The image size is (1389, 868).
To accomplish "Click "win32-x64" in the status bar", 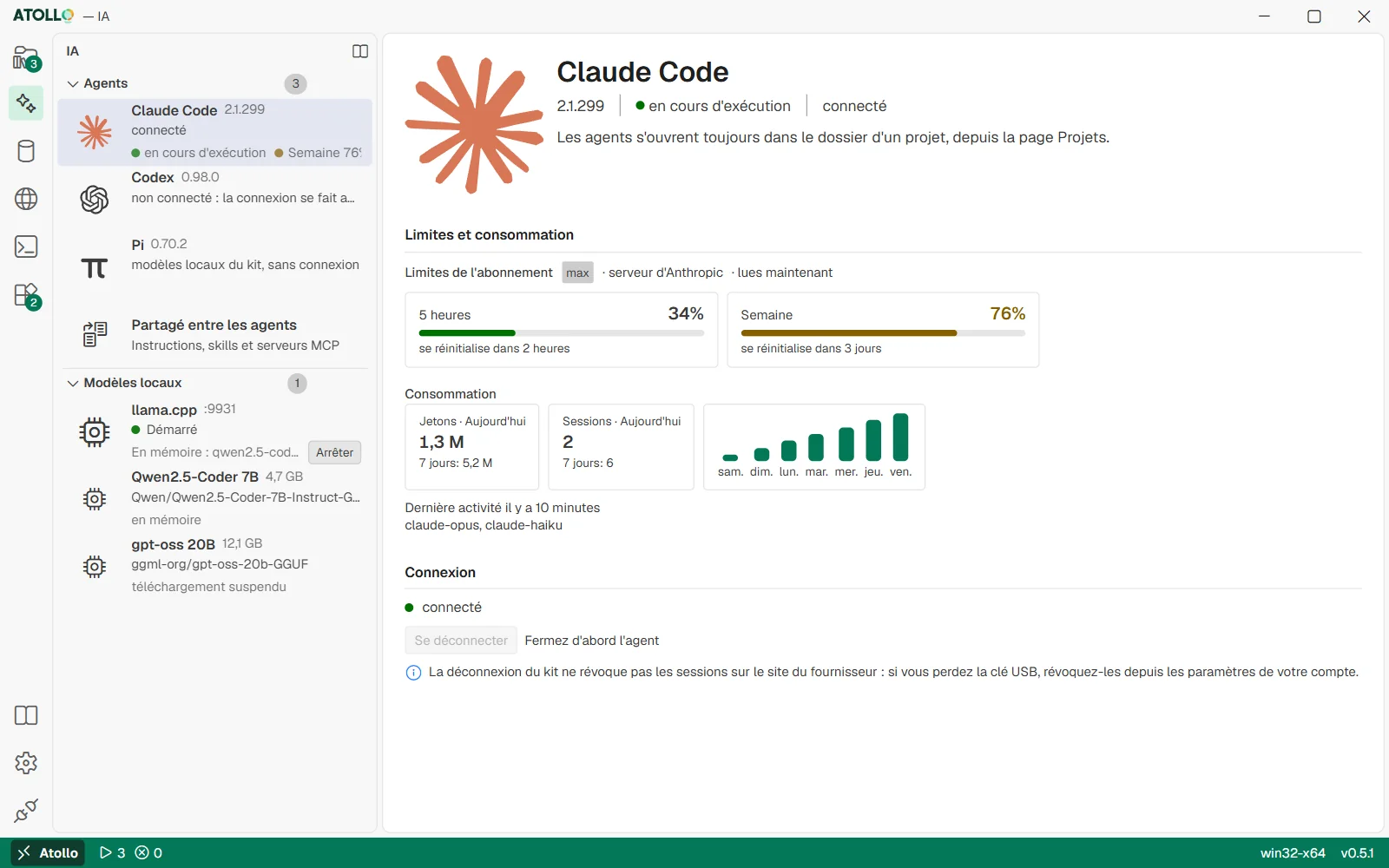I will click(1293, 853).
